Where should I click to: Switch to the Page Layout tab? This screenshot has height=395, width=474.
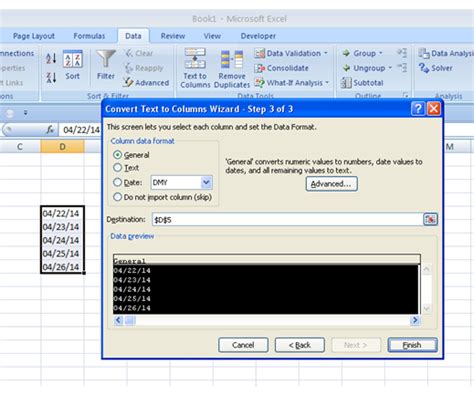[34, 36]
